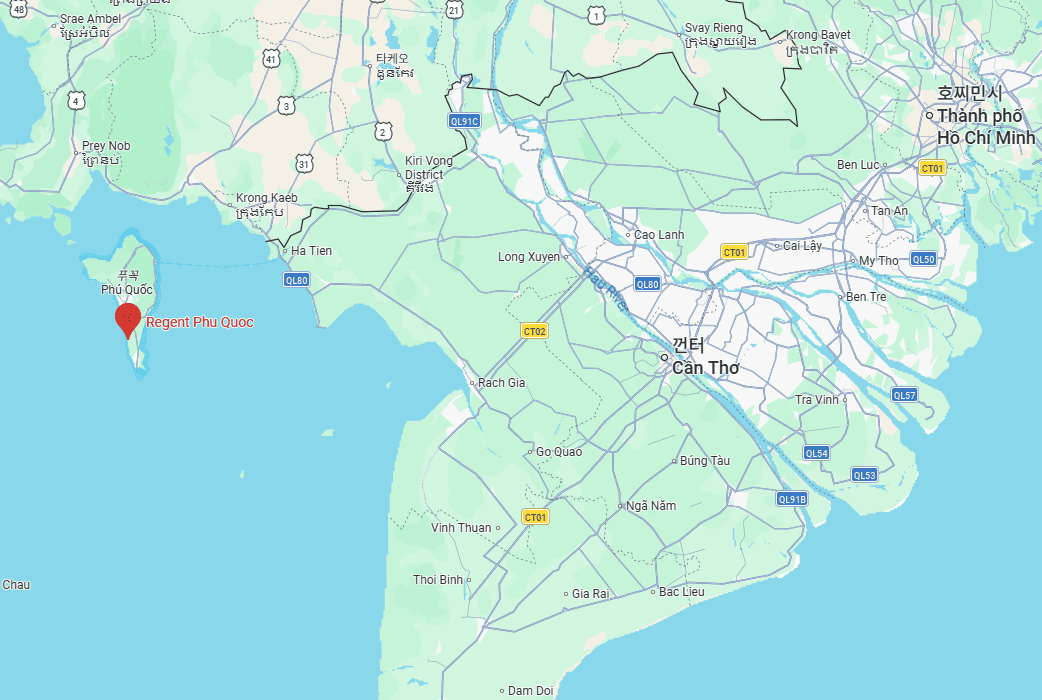
Task: Click the CT02 highway shield
Action: 534,330
